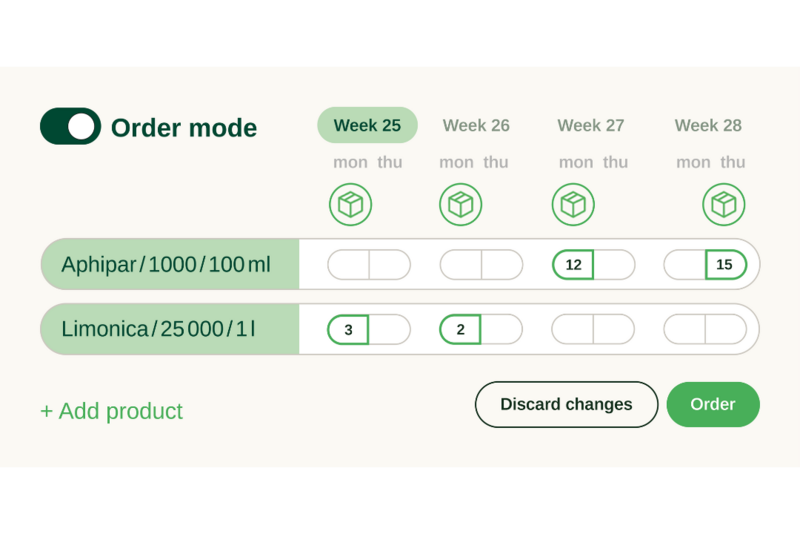Click the package icon under Week 26

pyautogui.click(x=460, y=204)
